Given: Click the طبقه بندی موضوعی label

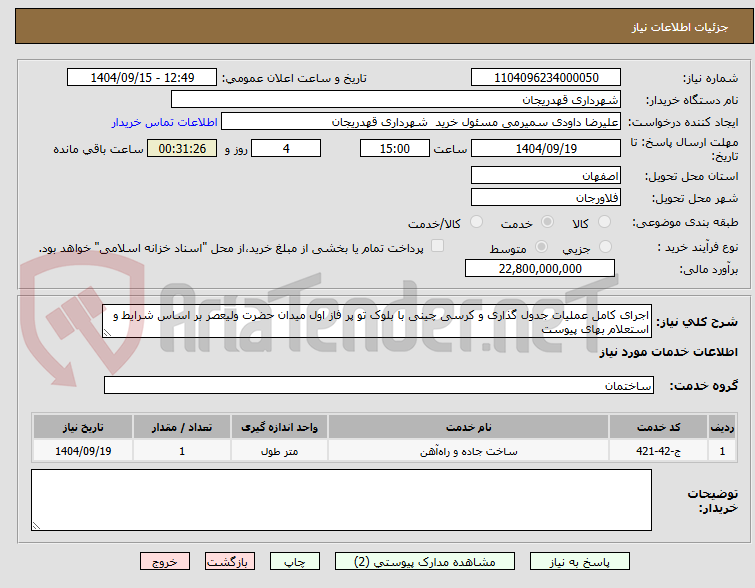Looking at the screenshot, I should [685, 222].
